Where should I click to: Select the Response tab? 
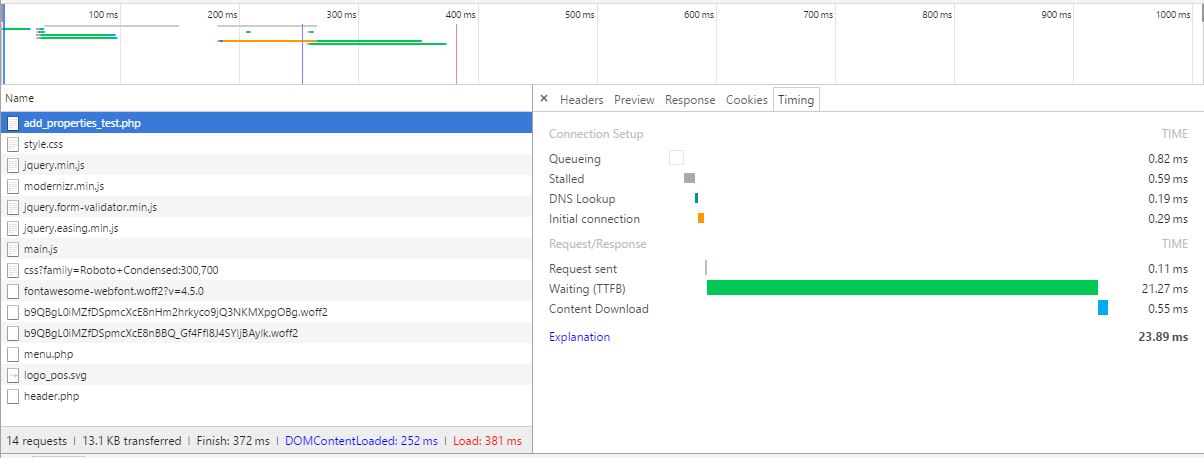coord(690,100)
